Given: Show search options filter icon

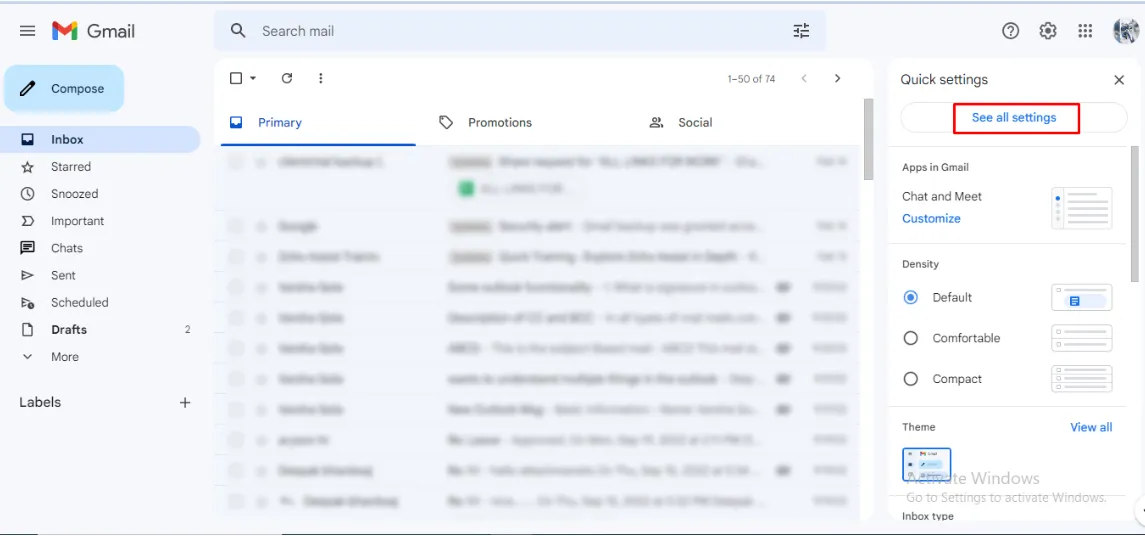Looking at the screenshot, I should (801, 31).
